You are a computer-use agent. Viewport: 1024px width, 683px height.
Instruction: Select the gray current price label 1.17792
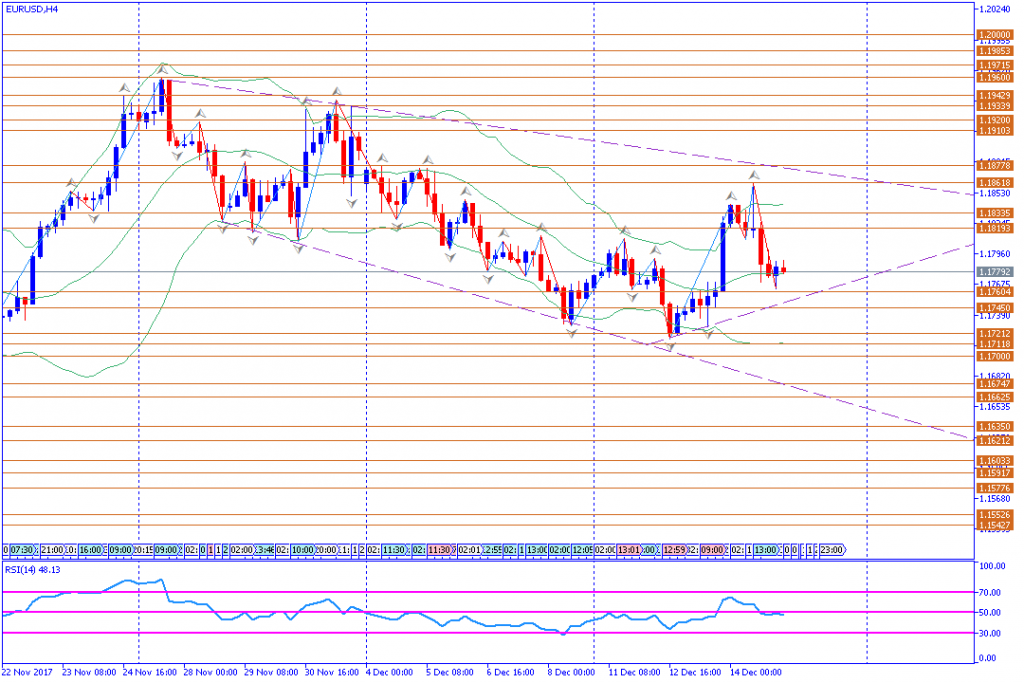pyautogui.click(x=996, y=271)
